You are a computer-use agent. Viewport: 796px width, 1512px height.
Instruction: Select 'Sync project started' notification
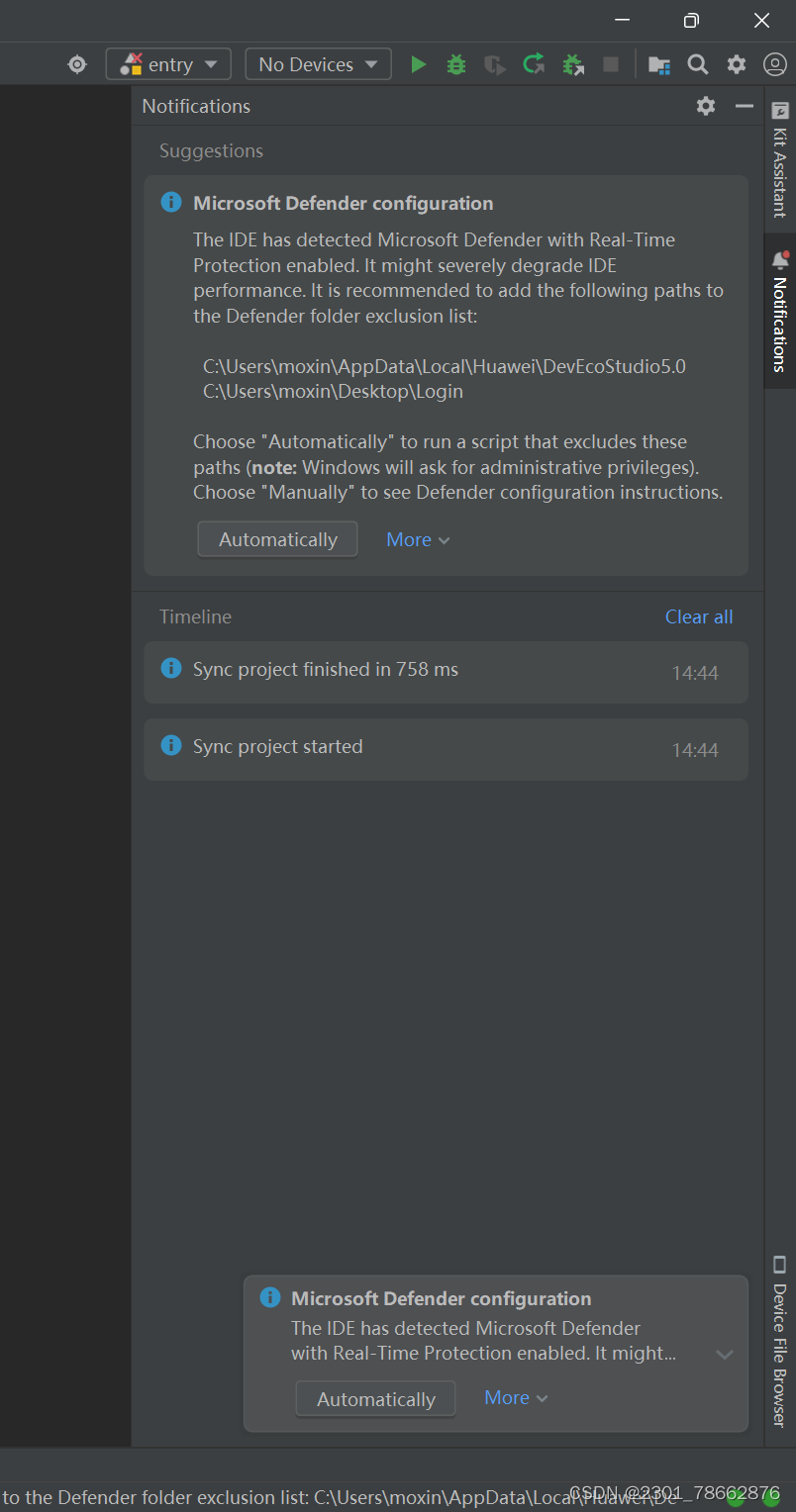pyautogui.click(x=446, y=749)
